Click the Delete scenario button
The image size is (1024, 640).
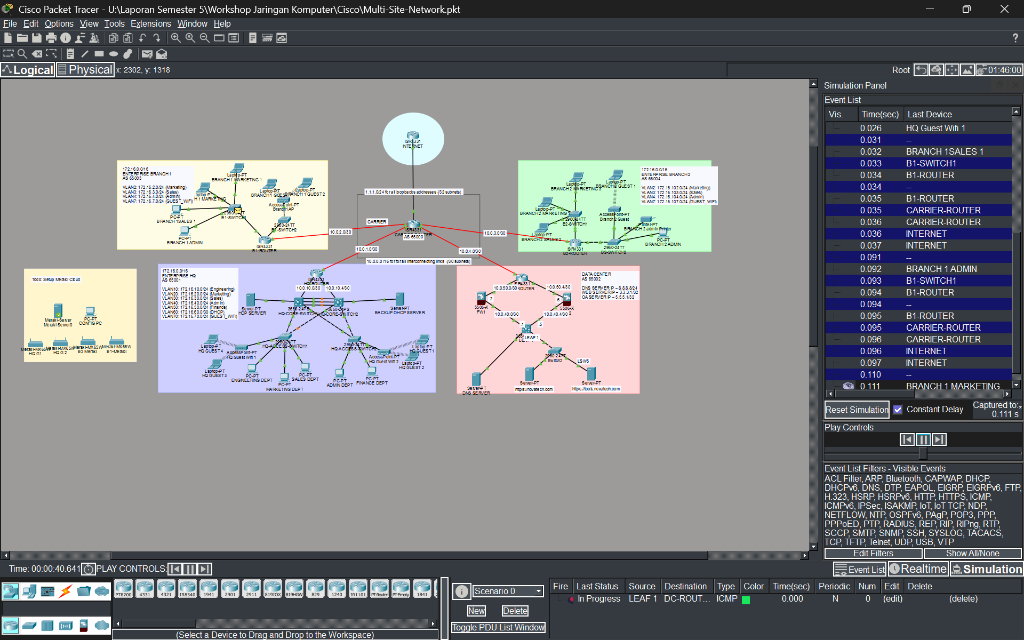tap(515, 611)
